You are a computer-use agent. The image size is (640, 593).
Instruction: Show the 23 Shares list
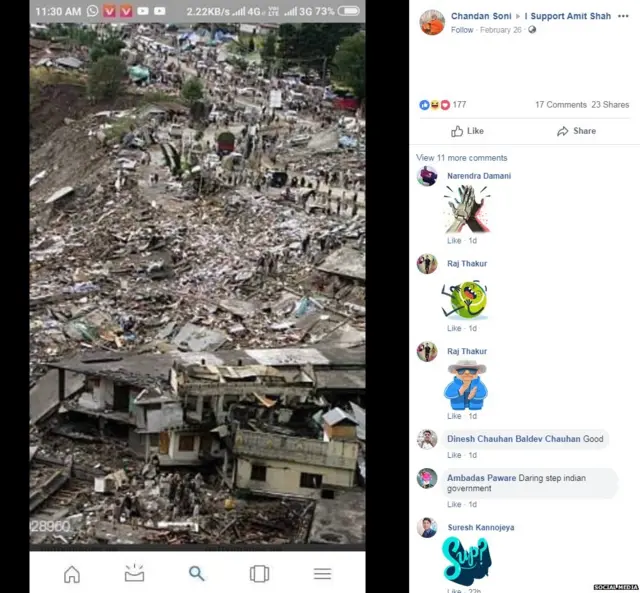(610, 105)
